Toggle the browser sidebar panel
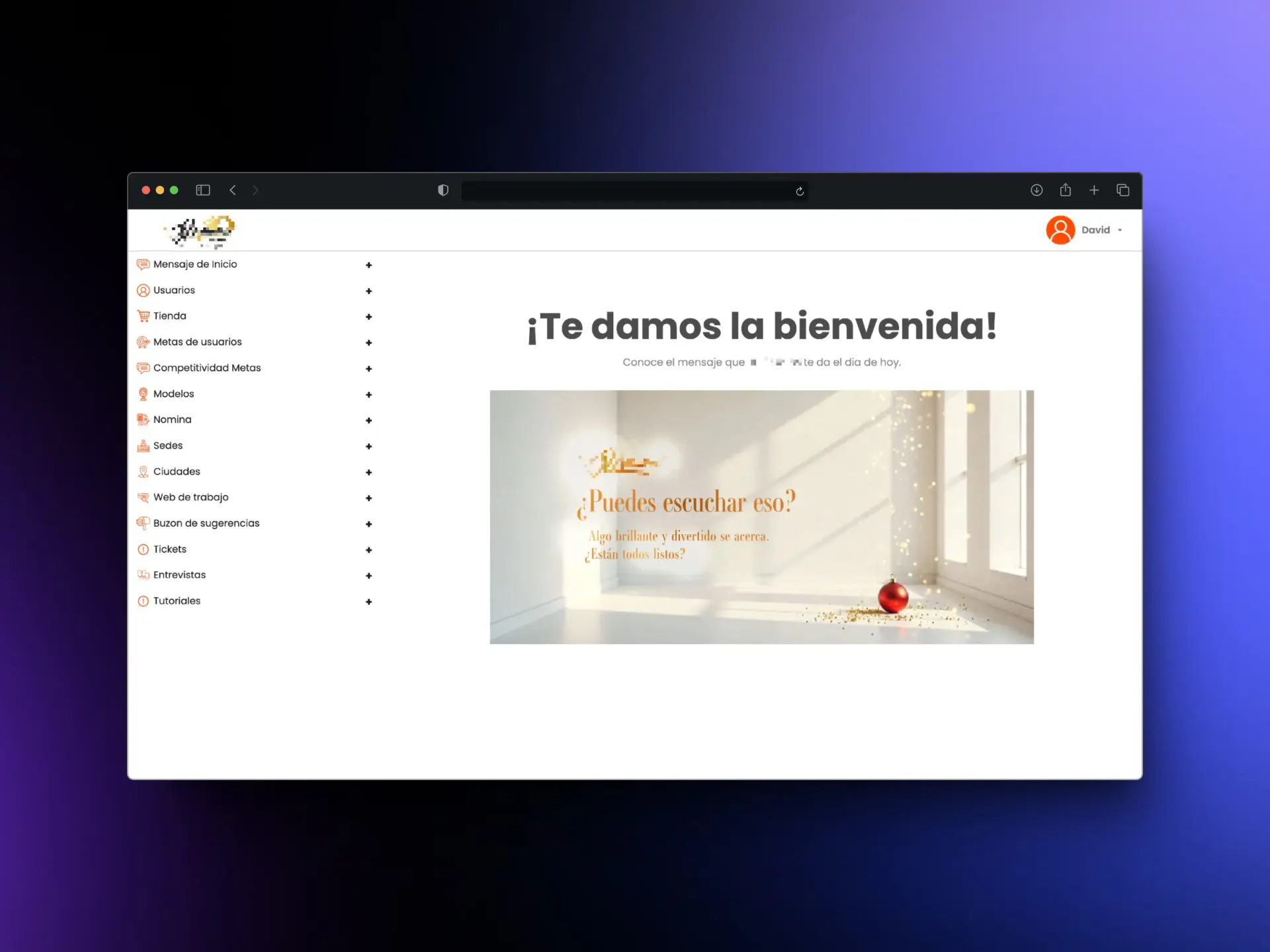Image resolution: width=1270 pixels, height=952 pixels. [x=203, y=190]
